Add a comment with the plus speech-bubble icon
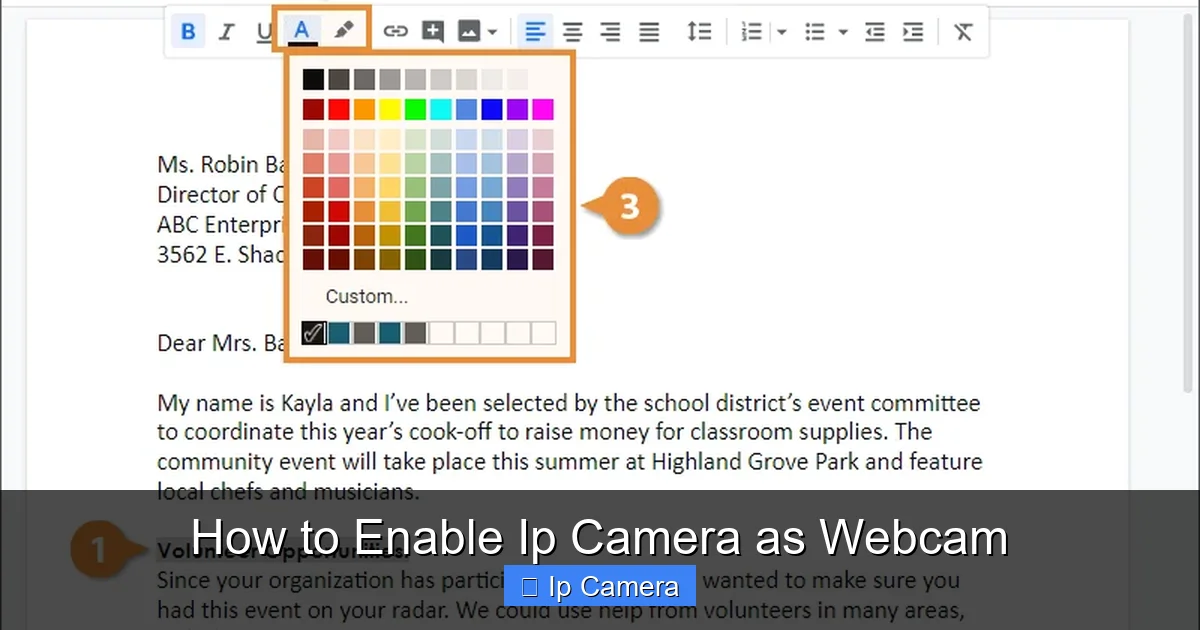The image size is (1200, 630). [432, 32]
